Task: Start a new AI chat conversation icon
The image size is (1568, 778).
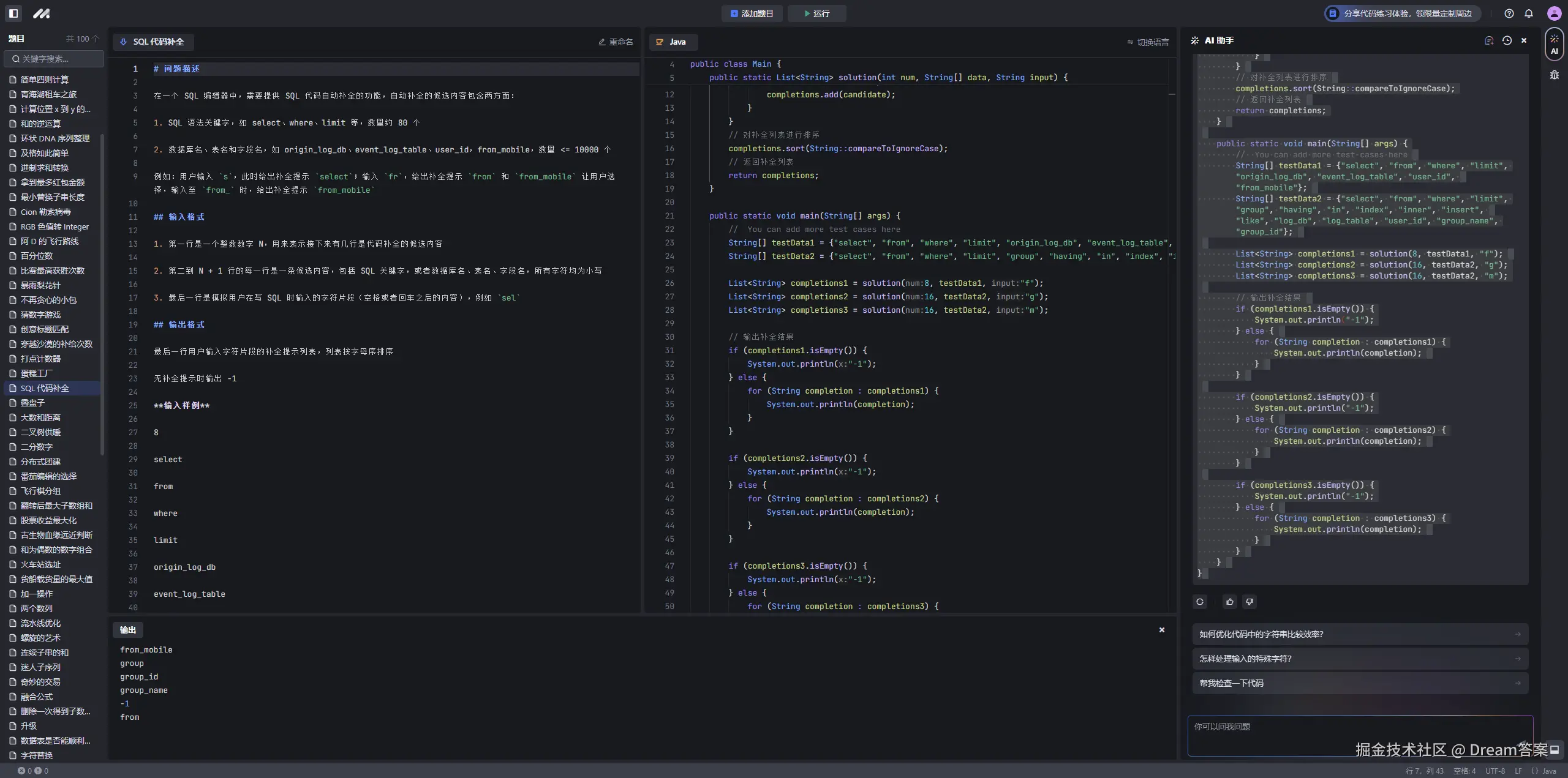Action: click(1489, 40)
